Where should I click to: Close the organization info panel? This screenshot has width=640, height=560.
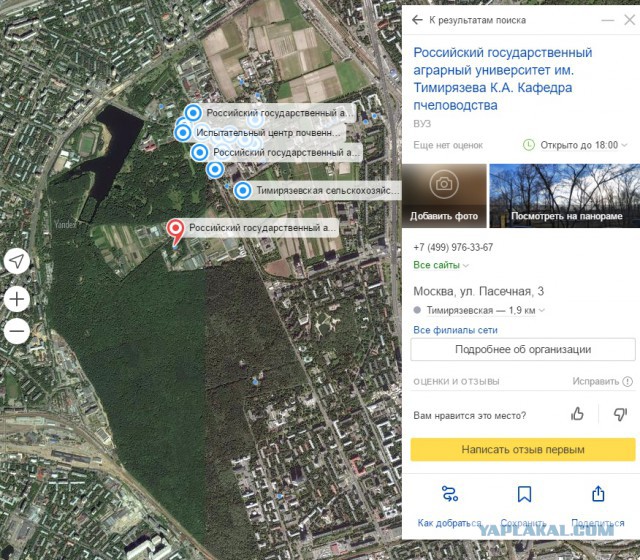click(629, 20)
